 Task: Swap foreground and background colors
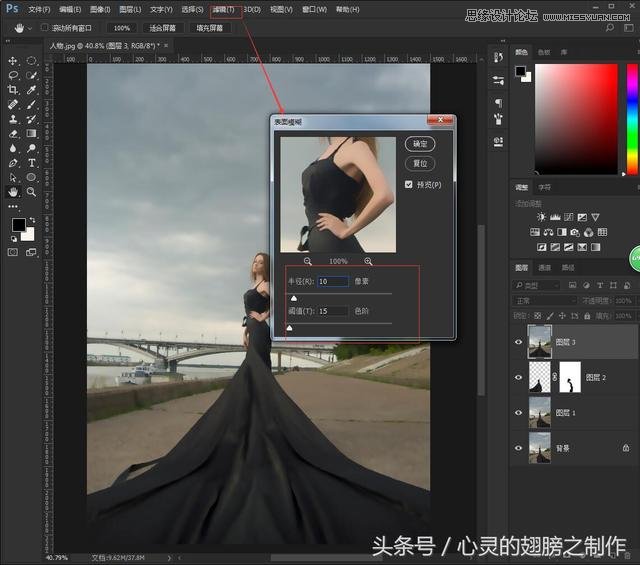pos(32,220)
